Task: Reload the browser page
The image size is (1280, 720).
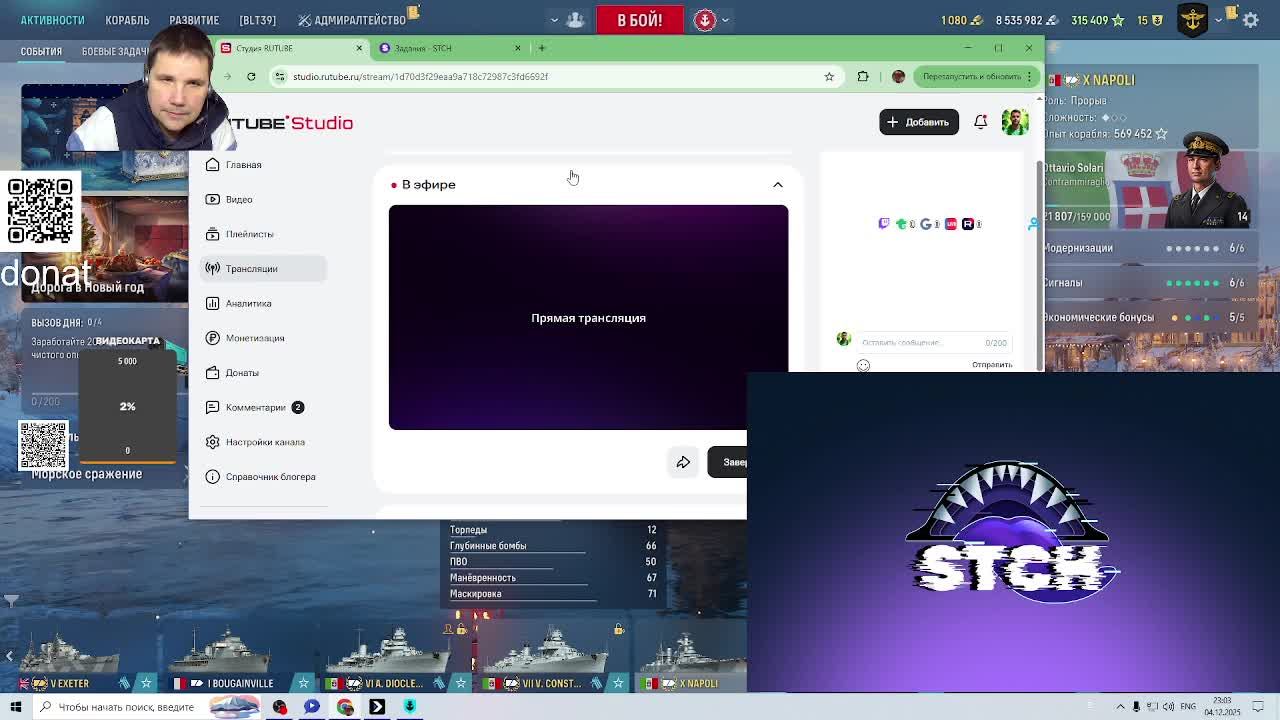Action: coord(251,76)
